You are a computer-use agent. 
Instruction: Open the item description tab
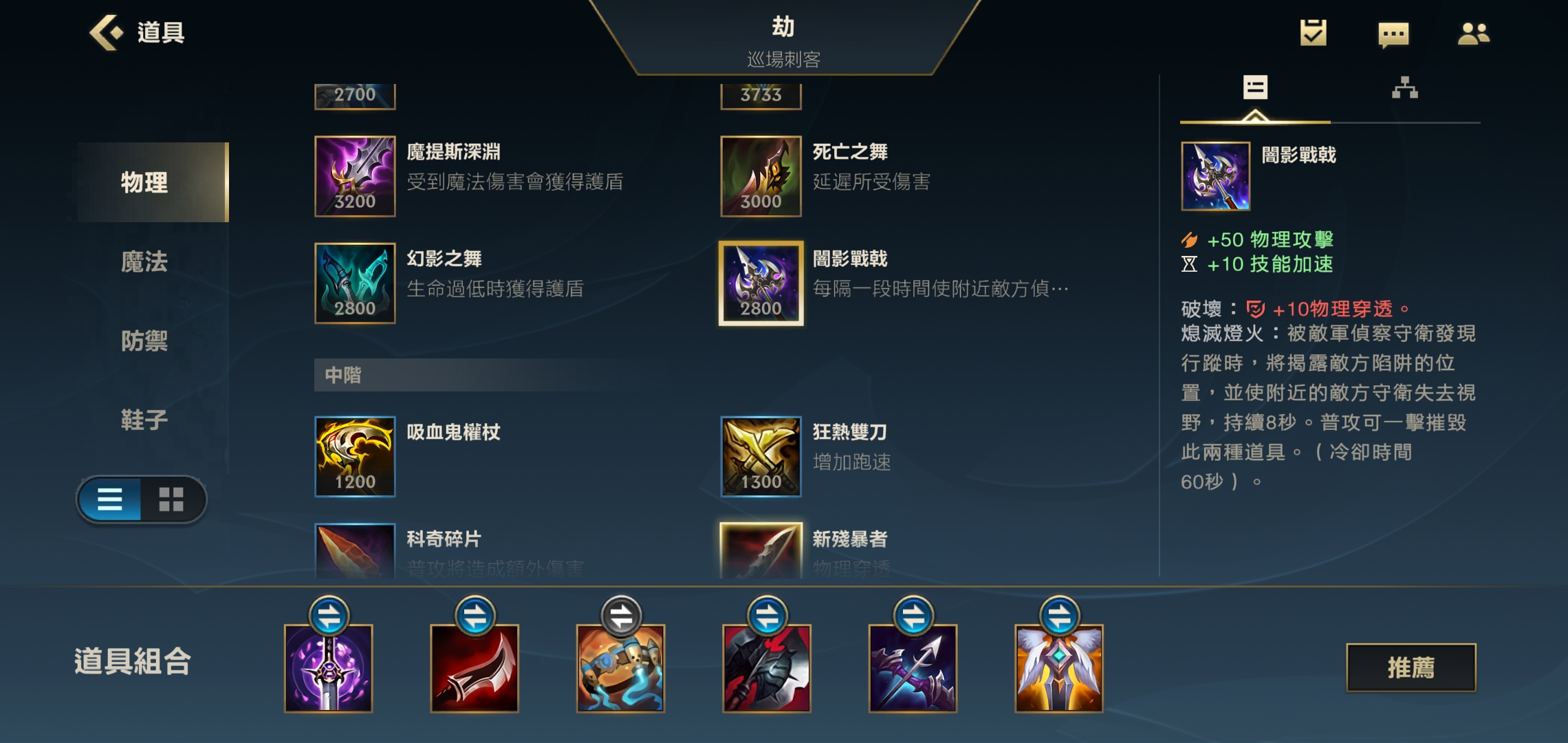click(x=1255, y=88)
